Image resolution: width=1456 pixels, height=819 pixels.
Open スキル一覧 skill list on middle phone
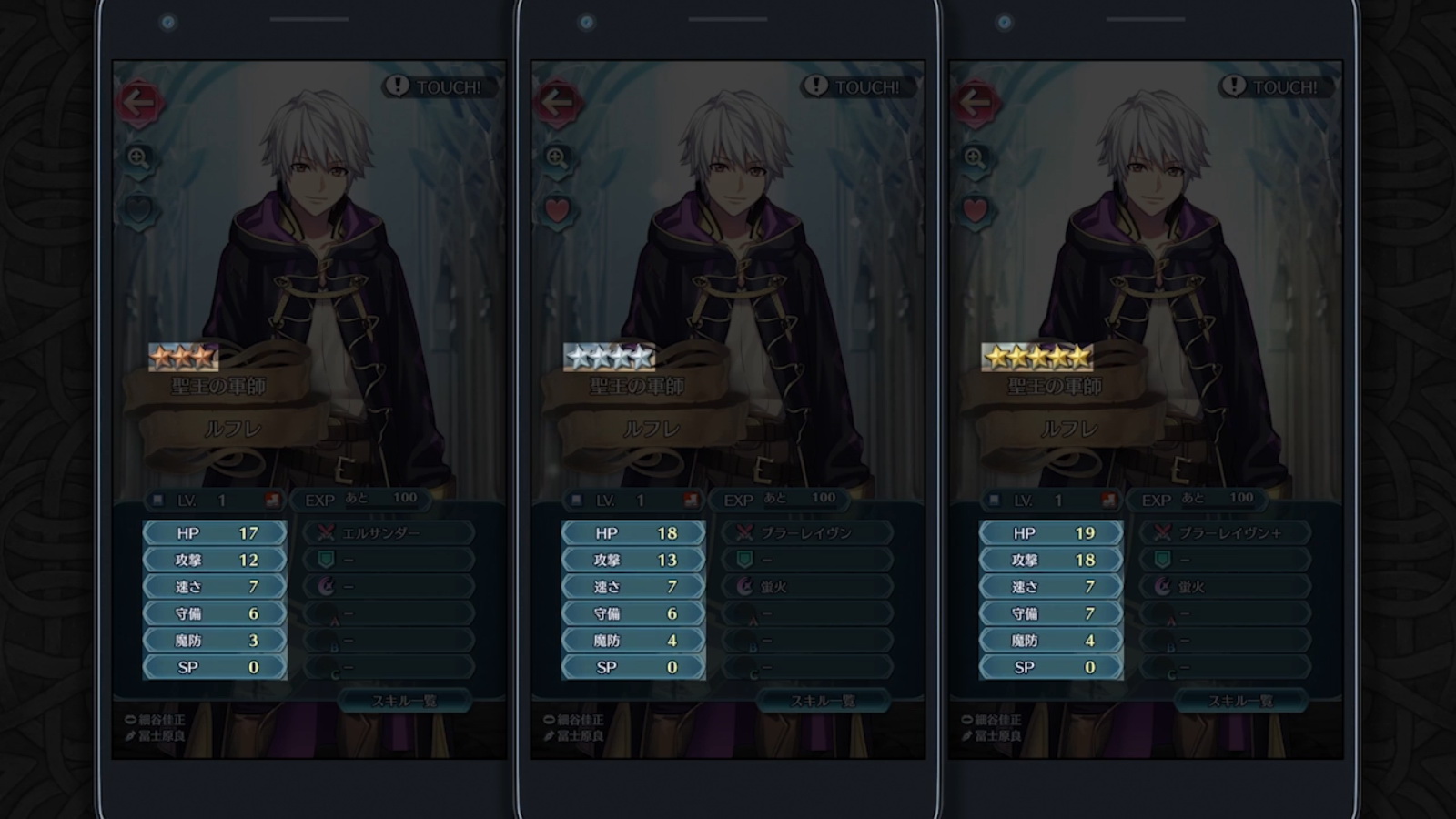click(x=823, y=701)
